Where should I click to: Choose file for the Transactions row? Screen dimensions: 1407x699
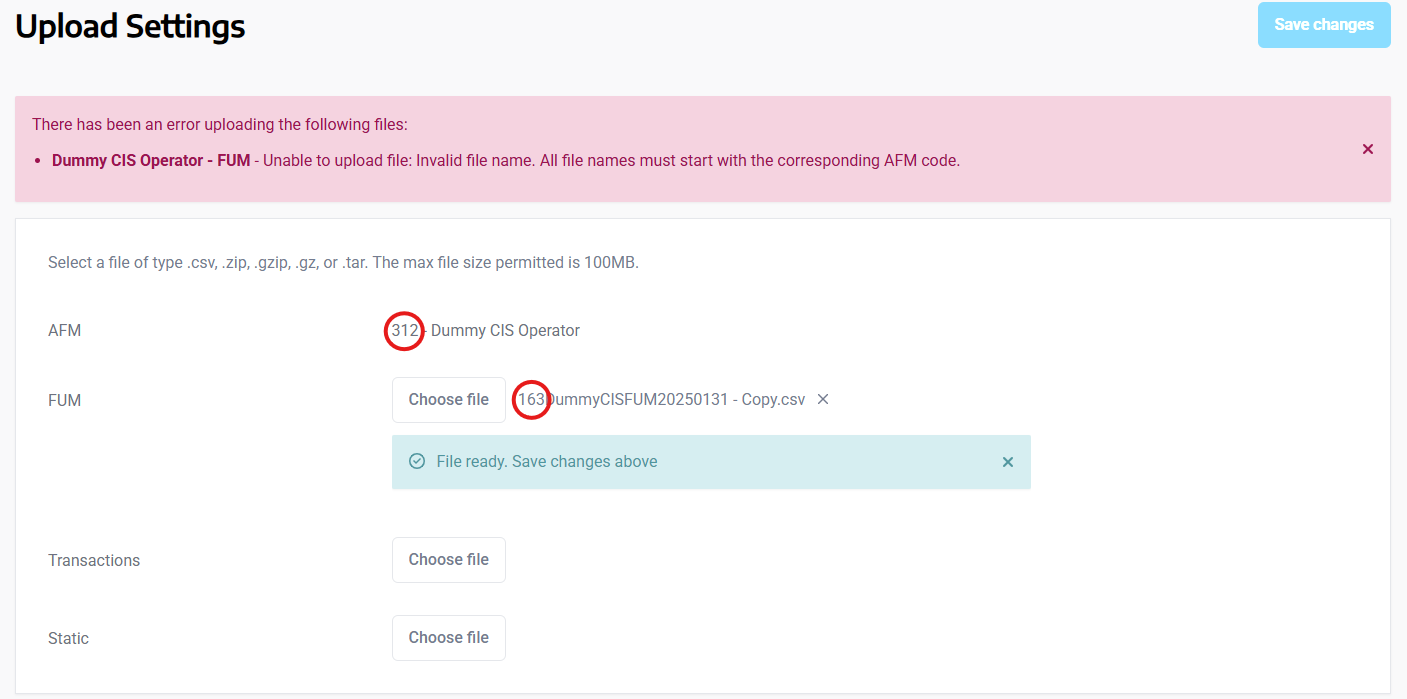tap(448, 560)
